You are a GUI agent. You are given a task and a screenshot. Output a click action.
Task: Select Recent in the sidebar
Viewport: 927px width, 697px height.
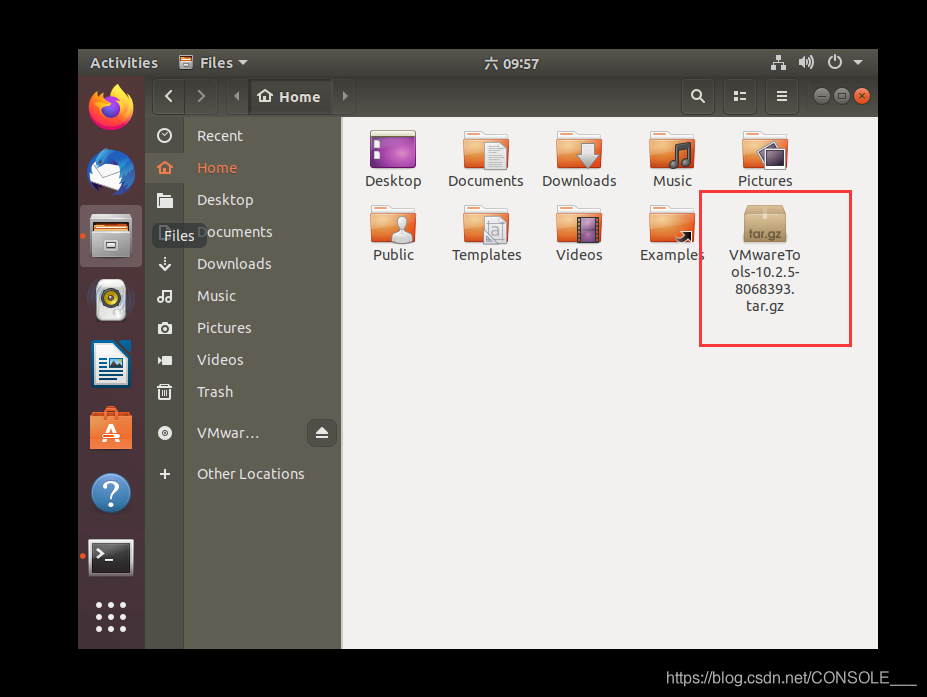(244, 136)
